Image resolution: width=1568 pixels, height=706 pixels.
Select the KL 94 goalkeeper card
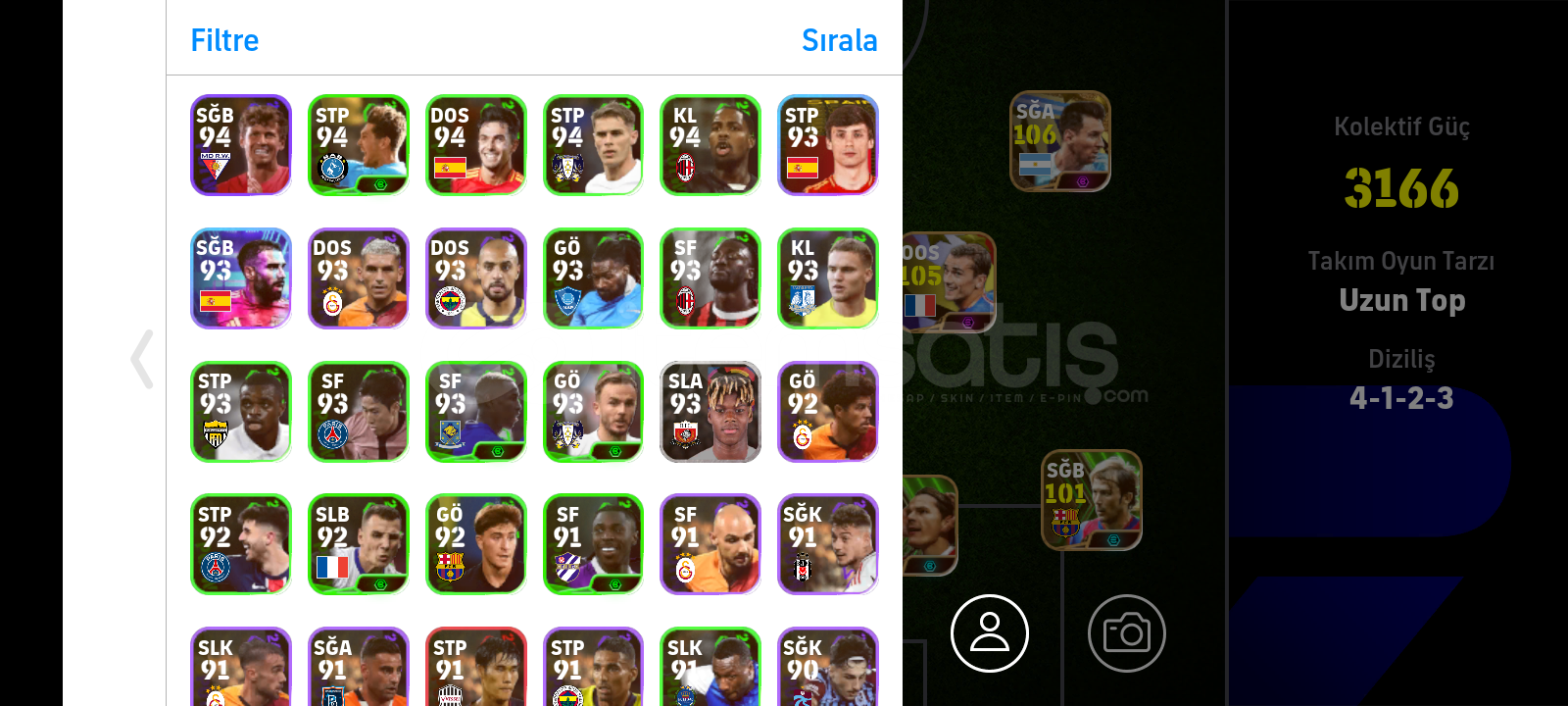710,145
